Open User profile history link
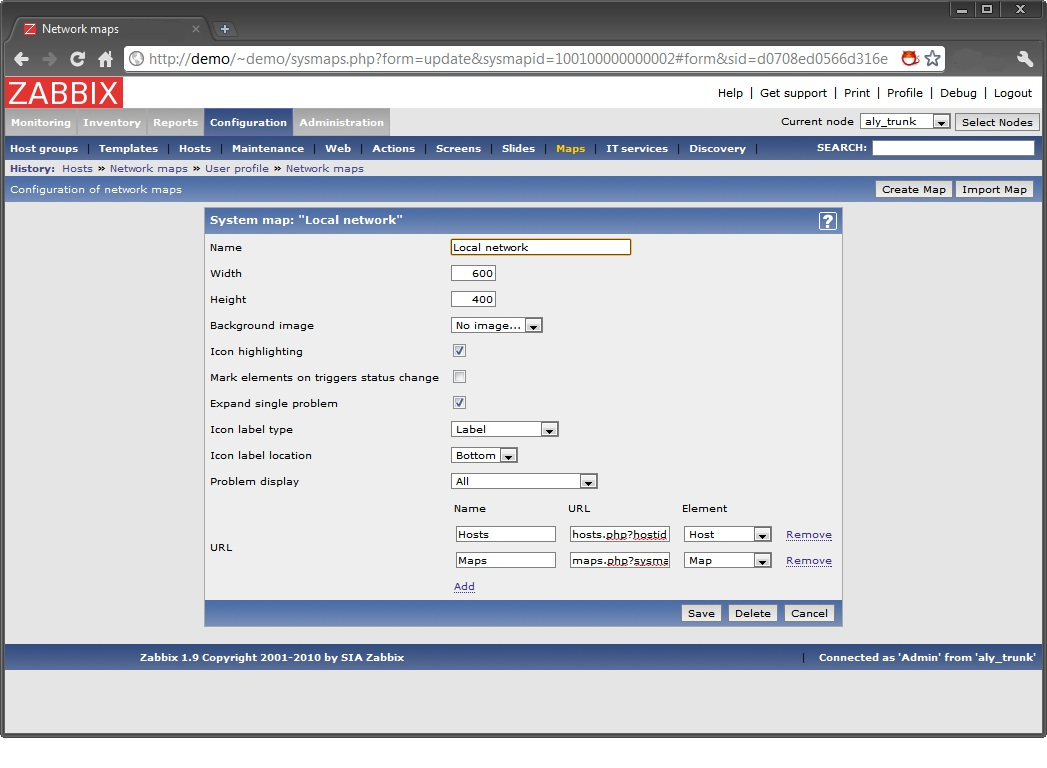This screenshot has width=1047, height=768. pos(236,168)
